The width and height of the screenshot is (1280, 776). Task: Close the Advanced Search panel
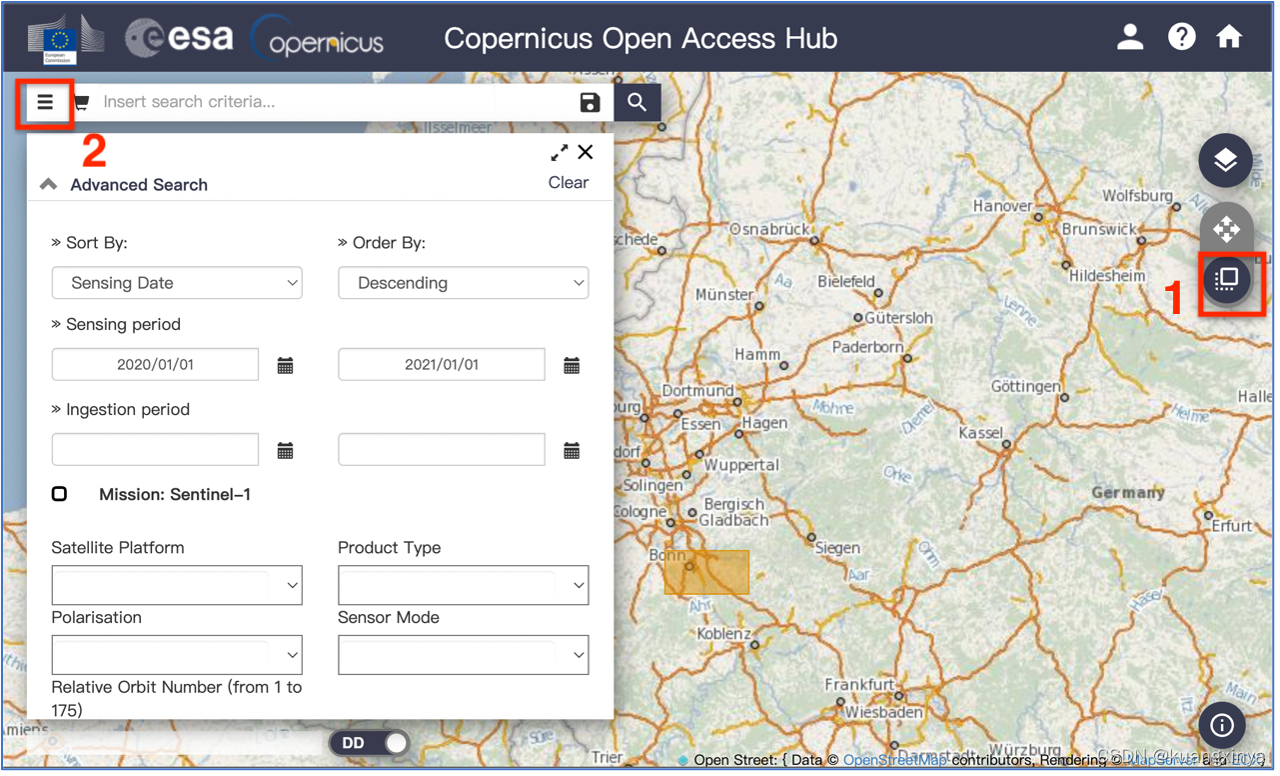[586, 152]
